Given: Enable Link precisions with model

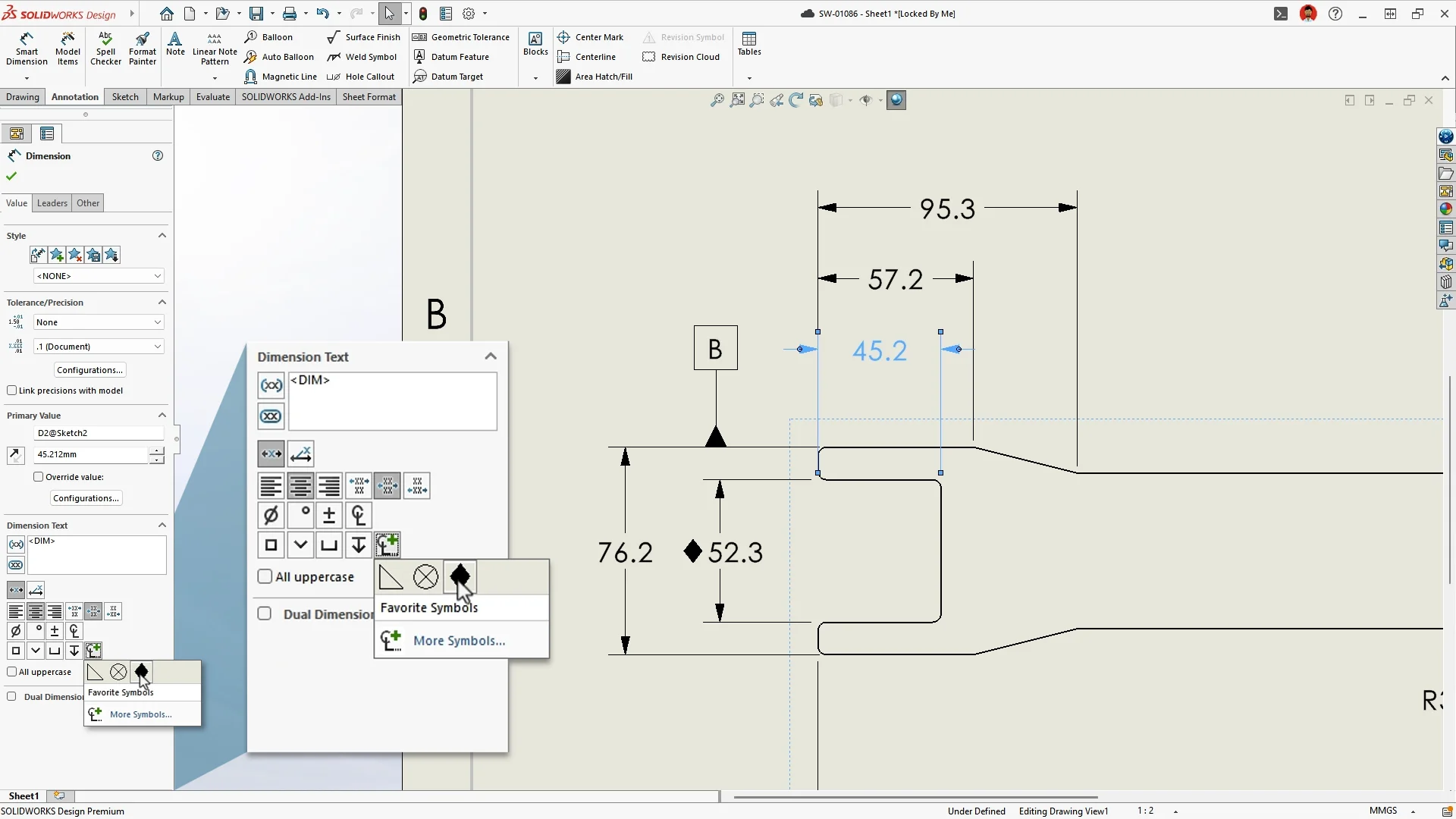Looking at the screenshot, I should 12,391.
